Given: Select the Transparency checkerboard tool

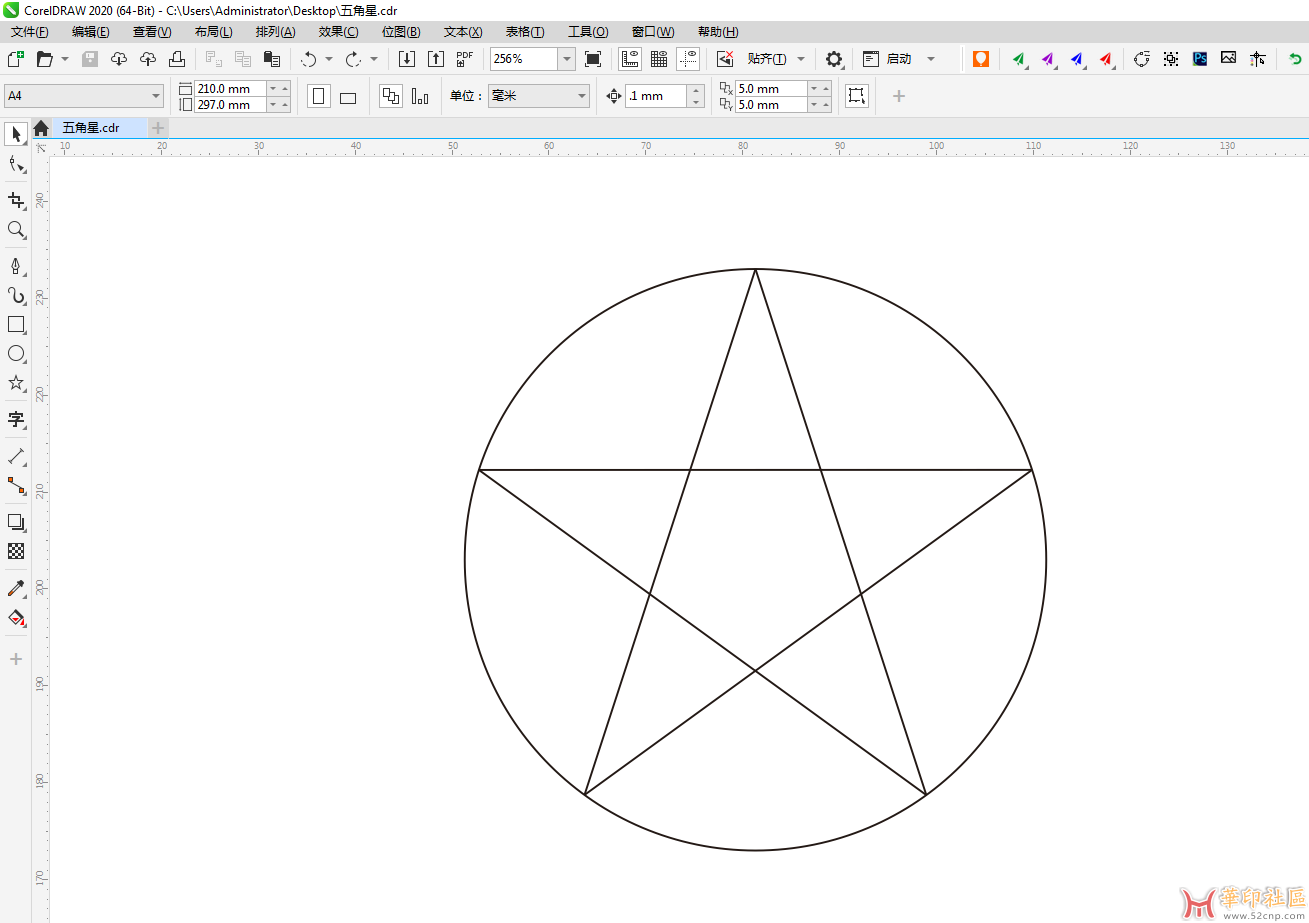Looking at the screenshot, I should tap(16, 550).
